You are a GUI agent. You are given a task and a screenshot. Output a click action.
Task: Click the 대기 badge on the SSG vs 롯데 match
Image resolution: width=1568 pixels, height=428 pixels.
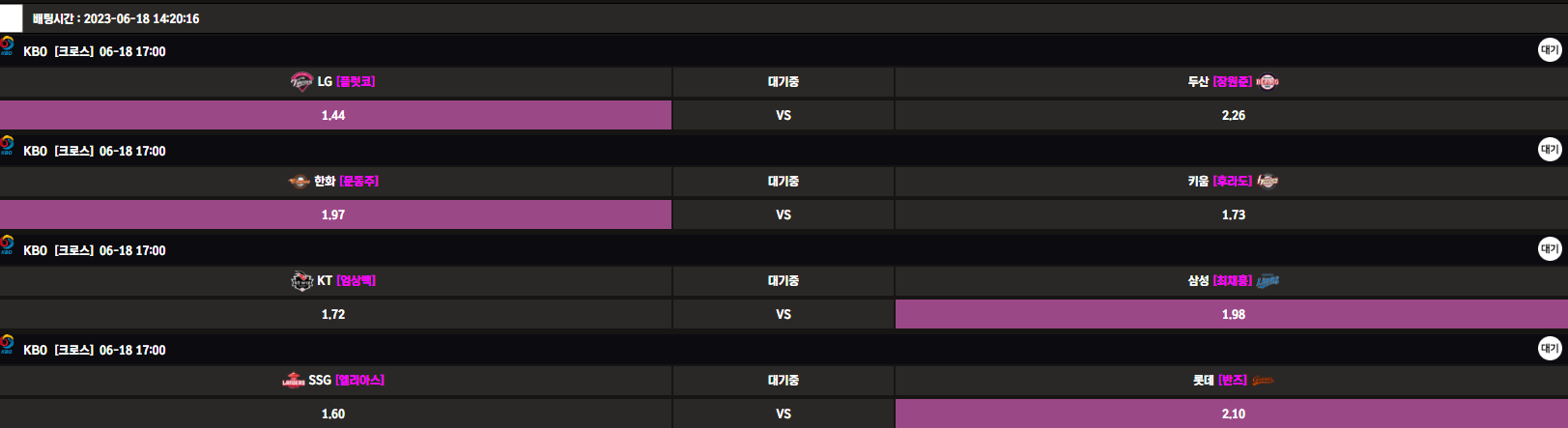tap(1550, 348)
